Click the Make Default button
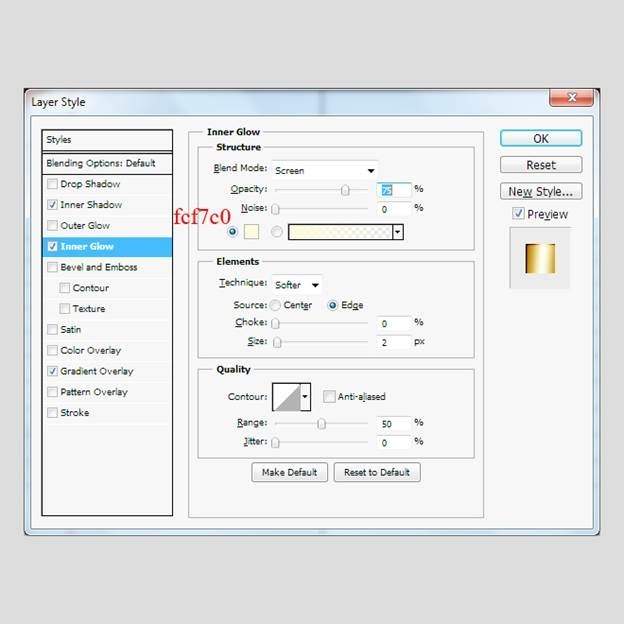This screenshot has width=624, height=624. tap(289, 472)
